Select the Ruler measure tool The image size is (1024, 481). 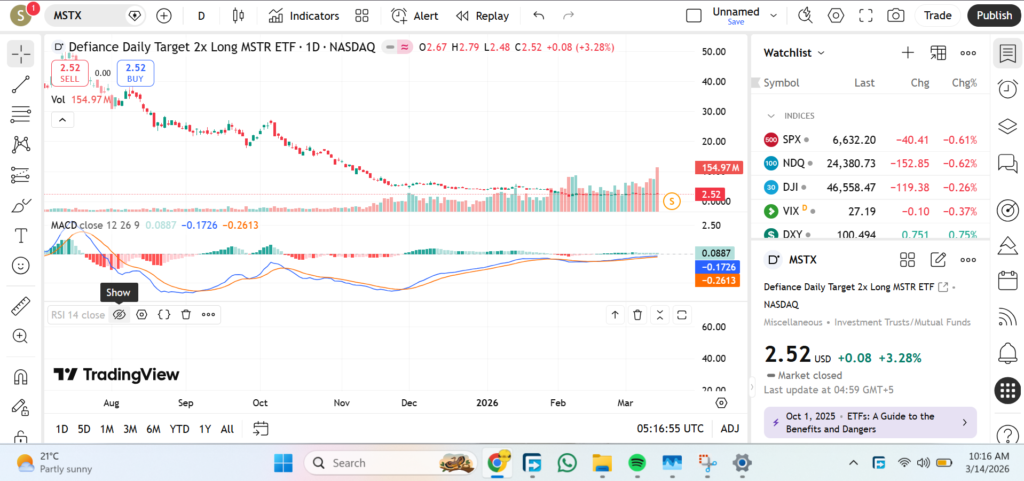pyautogui.click(x=20, y=307)
